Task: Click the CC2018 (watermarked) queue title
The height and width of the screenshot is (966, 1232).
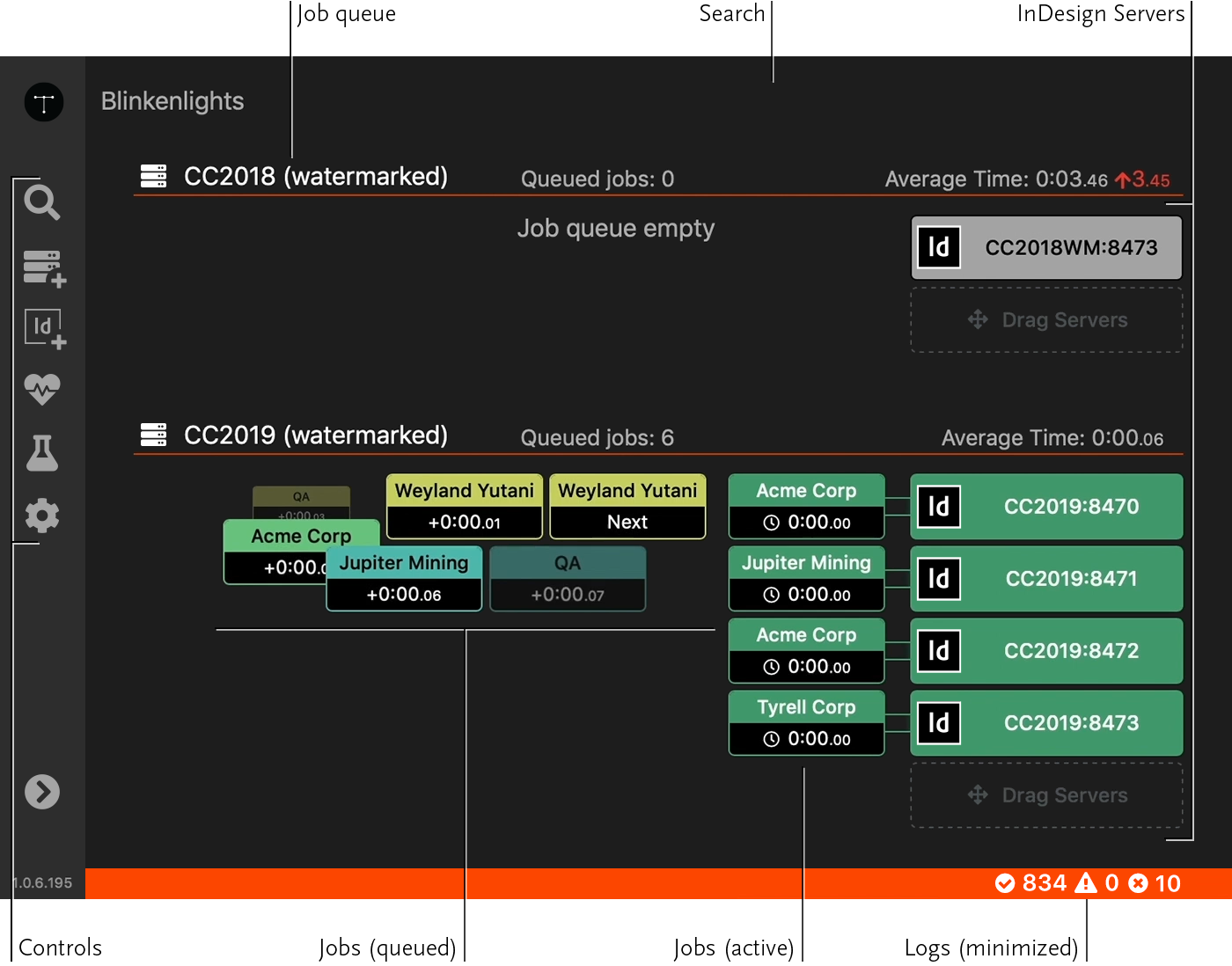Action: 316,177
